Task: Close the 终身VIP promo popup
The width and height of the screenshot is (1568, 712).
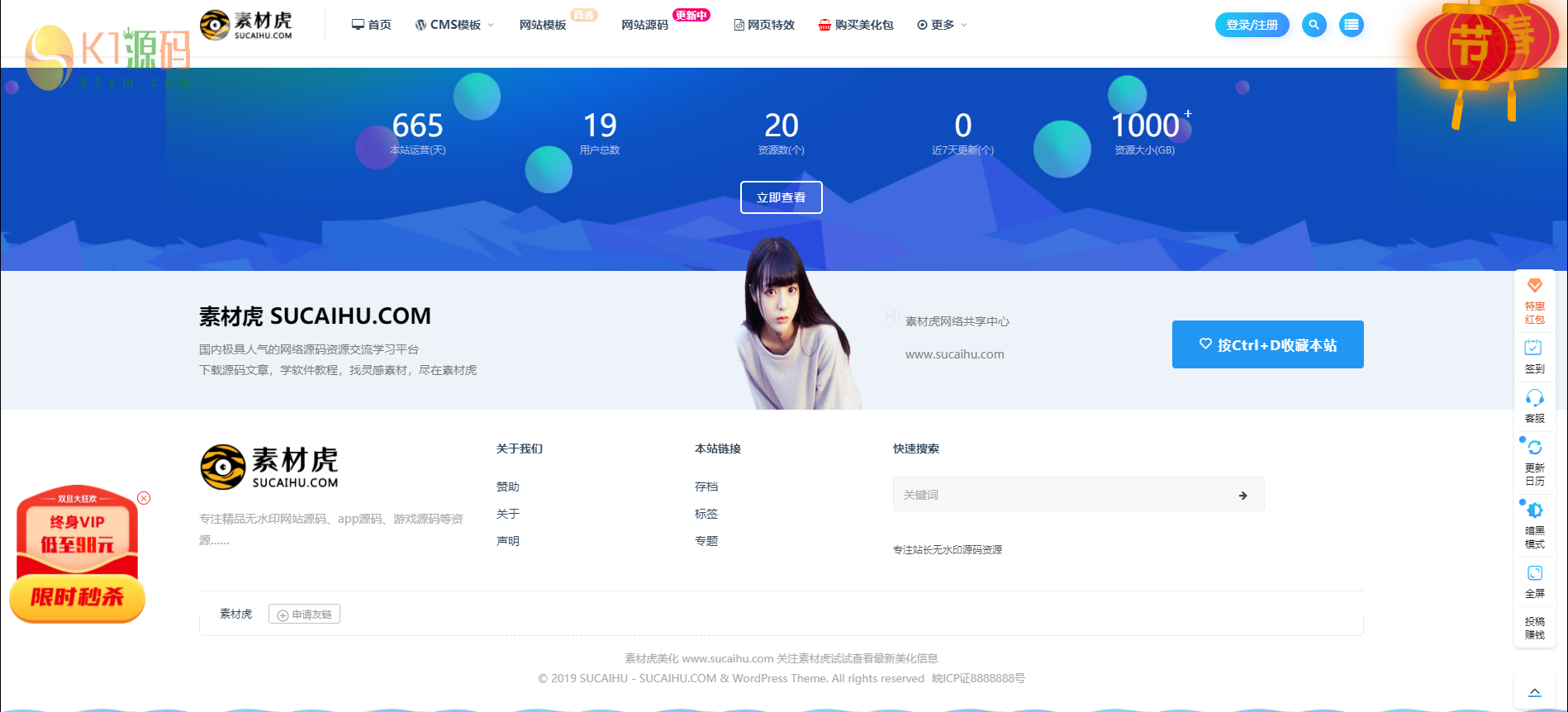Action: [144, 498]
